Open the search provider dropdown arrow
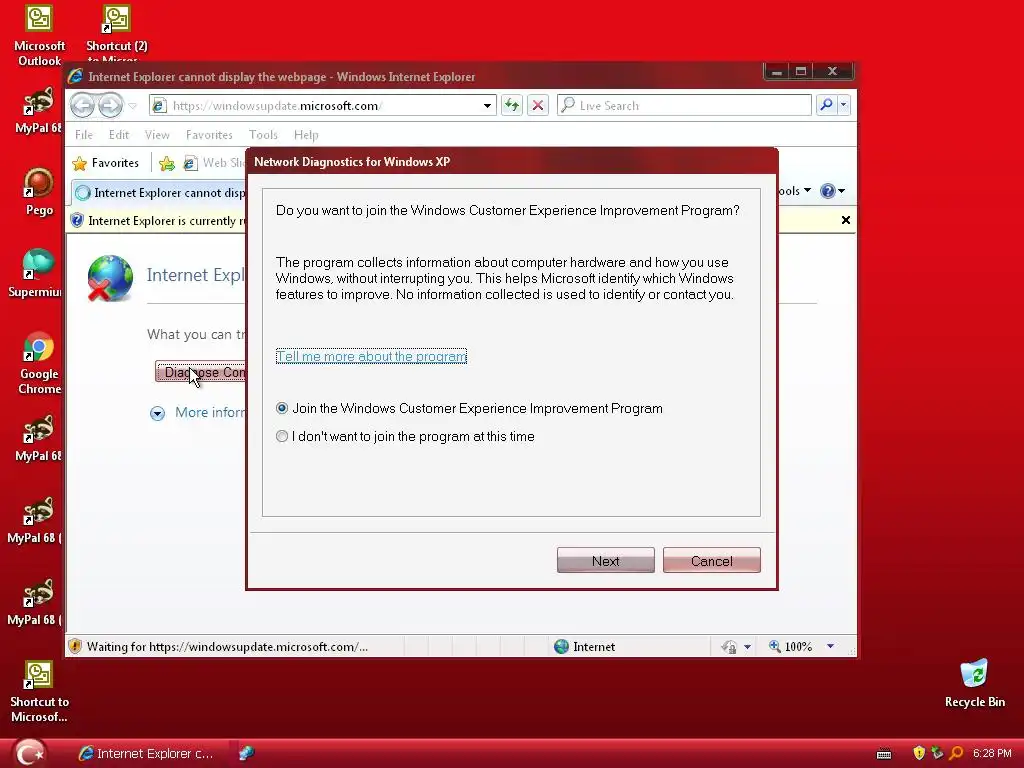Screen dimensions: 1024x768 pyautogui.click(x=844, y=105)
